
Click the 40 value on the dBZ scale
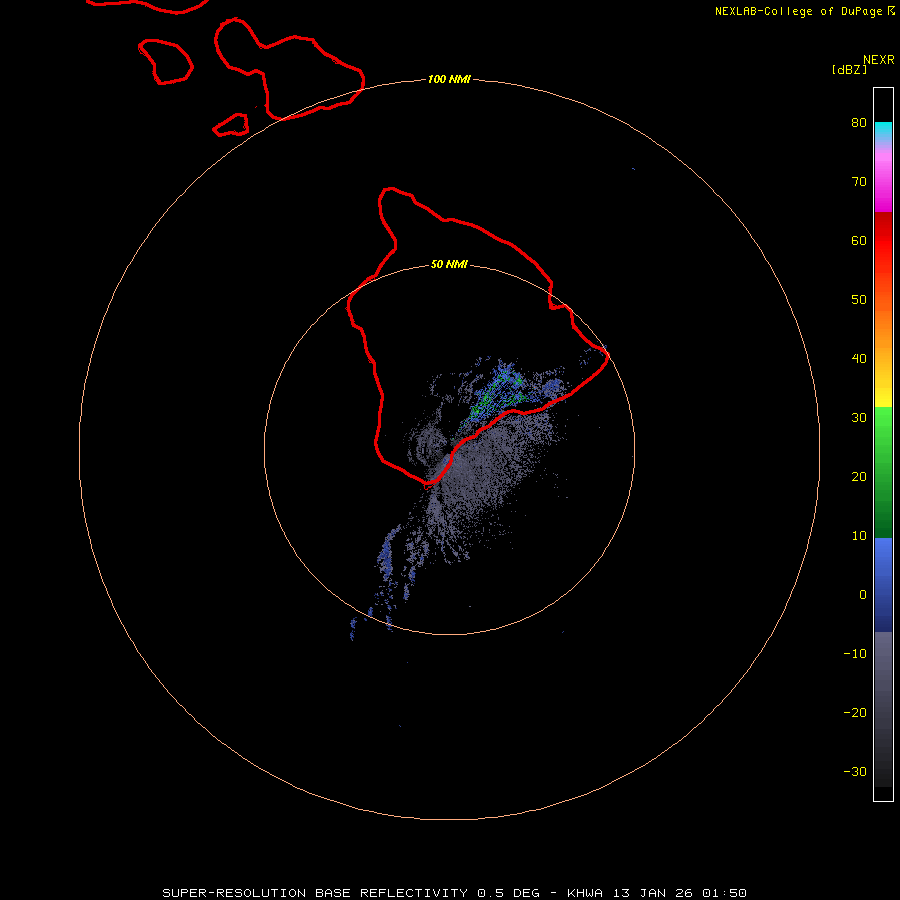click(x=859, y=359)
